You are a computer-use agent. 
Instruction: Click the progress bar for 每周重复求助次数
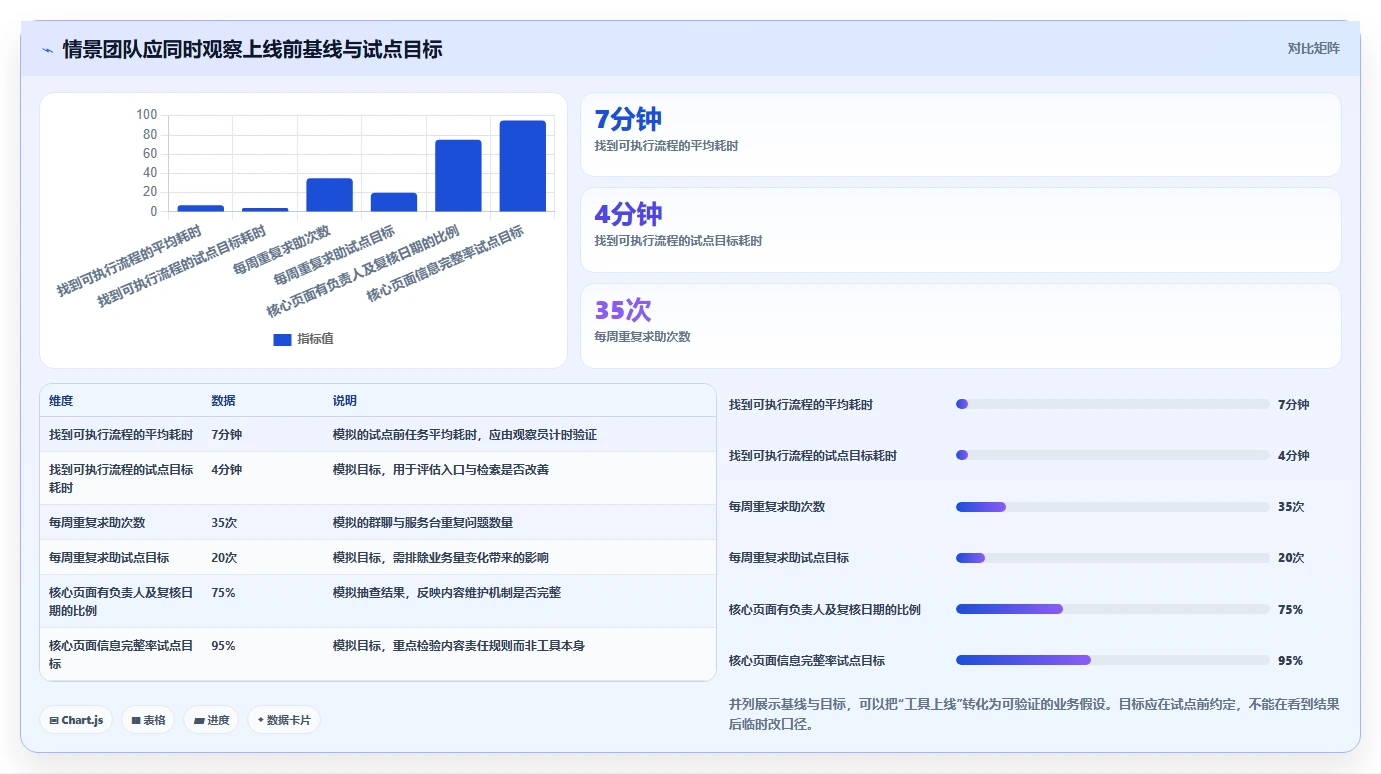tap(1112, 507)
